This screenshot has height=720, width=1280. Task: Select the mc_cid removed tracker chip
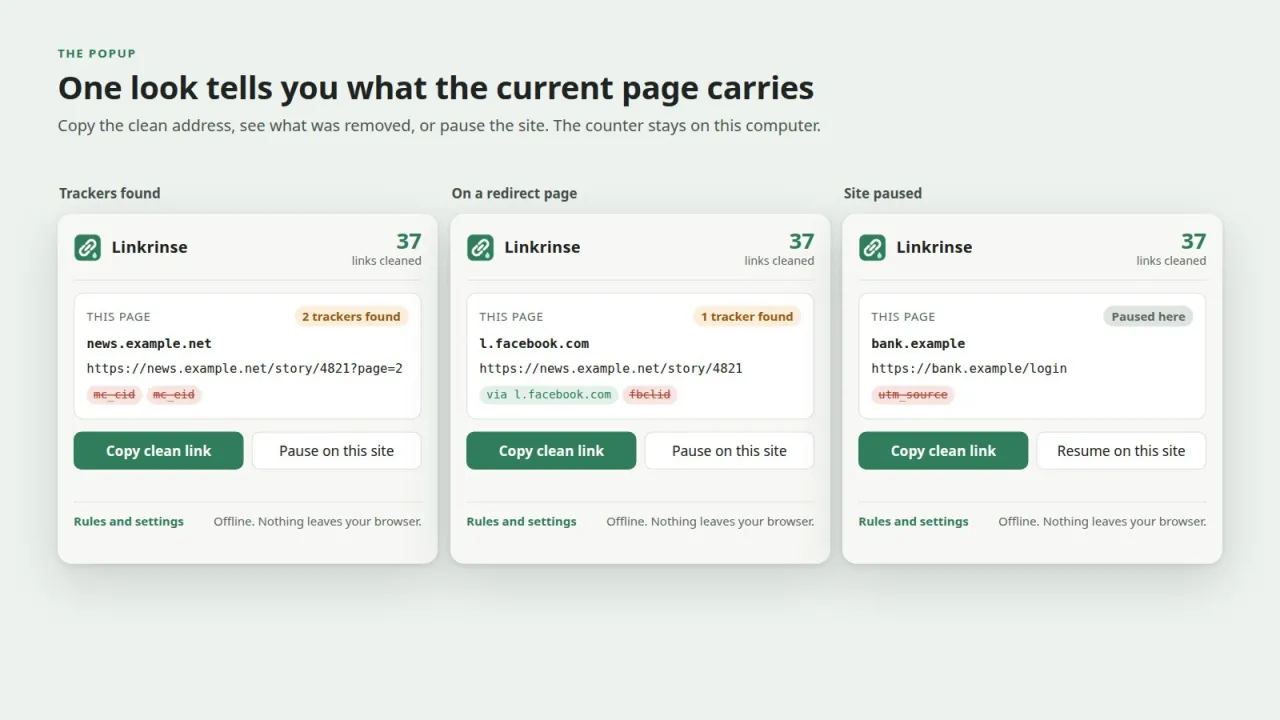coord(114,394)
